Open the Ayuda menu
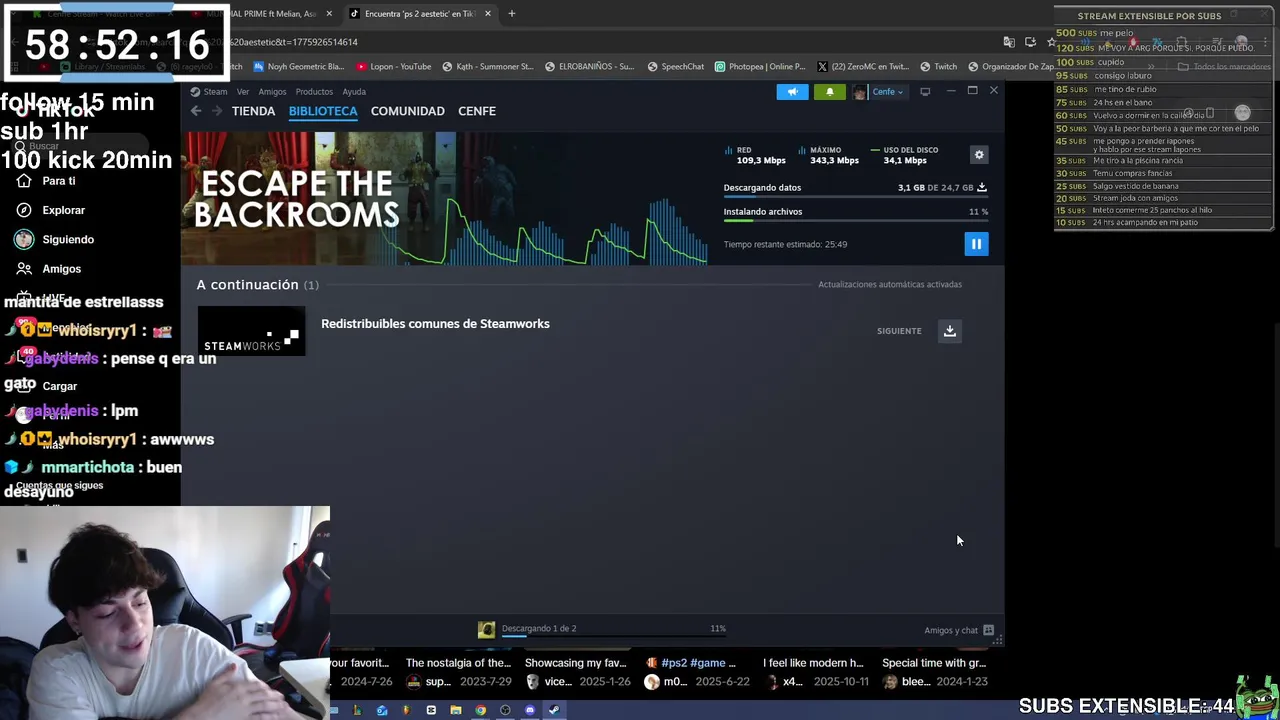The width and height of the screenshot is (1280, 720). point(354,92)
